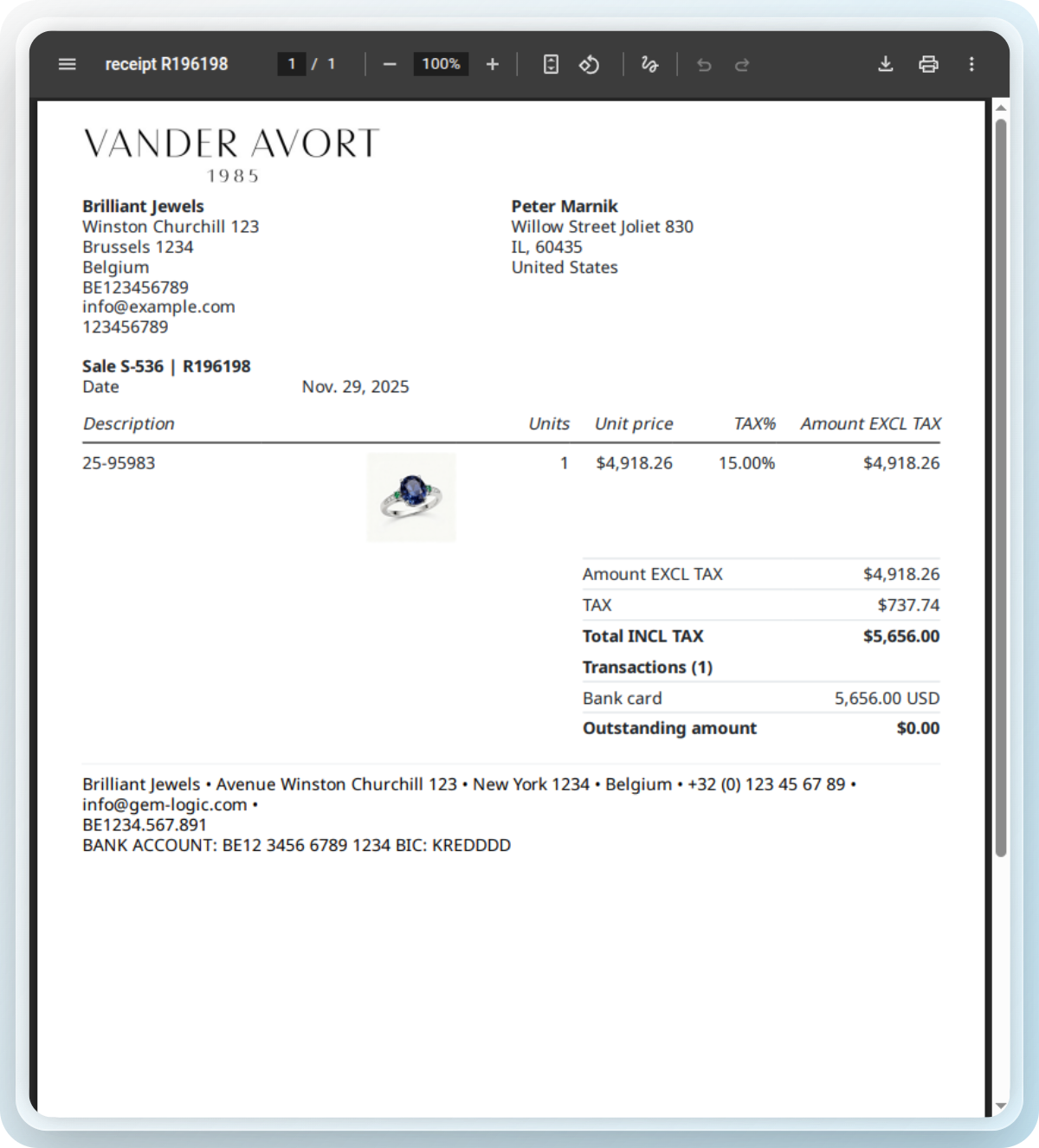This screenshot has height=1148, width=1039.
Task: Rotate the receipt counterclockwise
Action: point(590,64)
